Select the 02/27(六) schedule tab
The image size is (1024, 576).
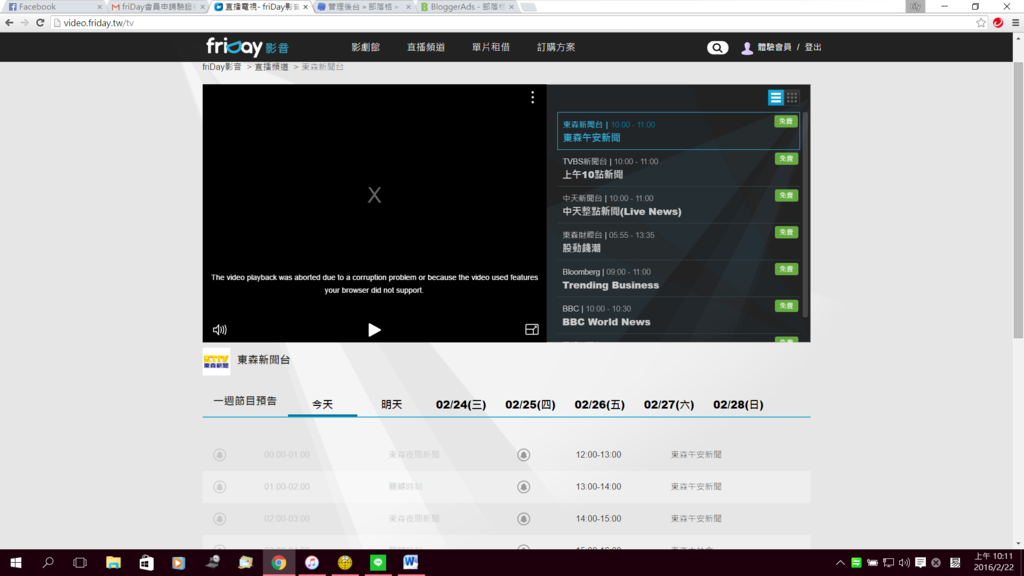(x=669, y=405)
